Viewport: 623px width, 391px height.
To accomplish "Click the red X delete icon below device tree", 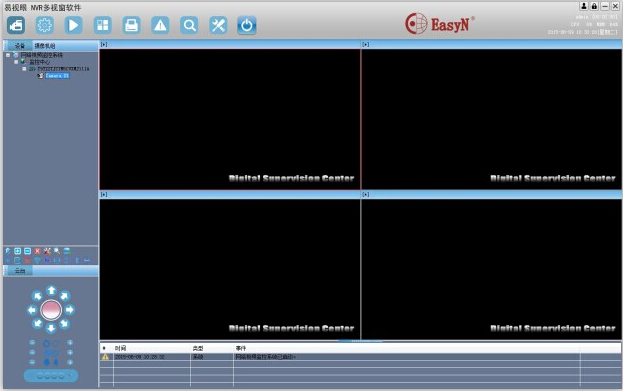I will (x=37, y=251).
